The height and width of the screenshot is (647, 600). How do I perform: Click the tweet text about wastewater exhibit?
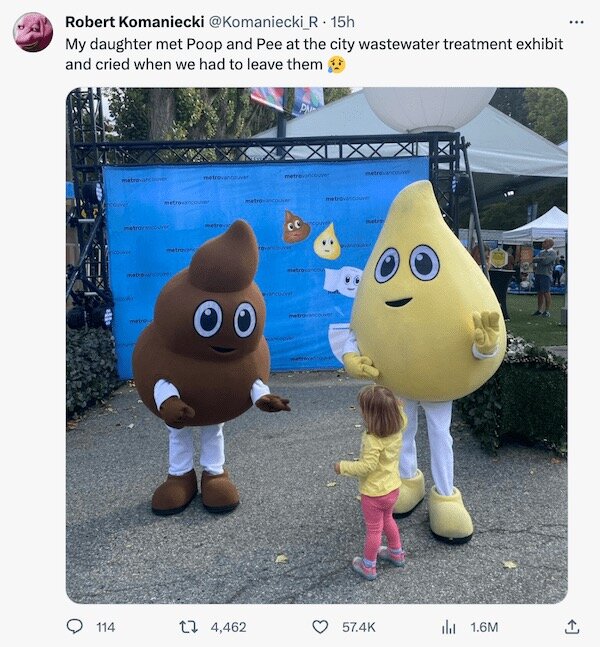pyautogui.click(x=314, y=54)
